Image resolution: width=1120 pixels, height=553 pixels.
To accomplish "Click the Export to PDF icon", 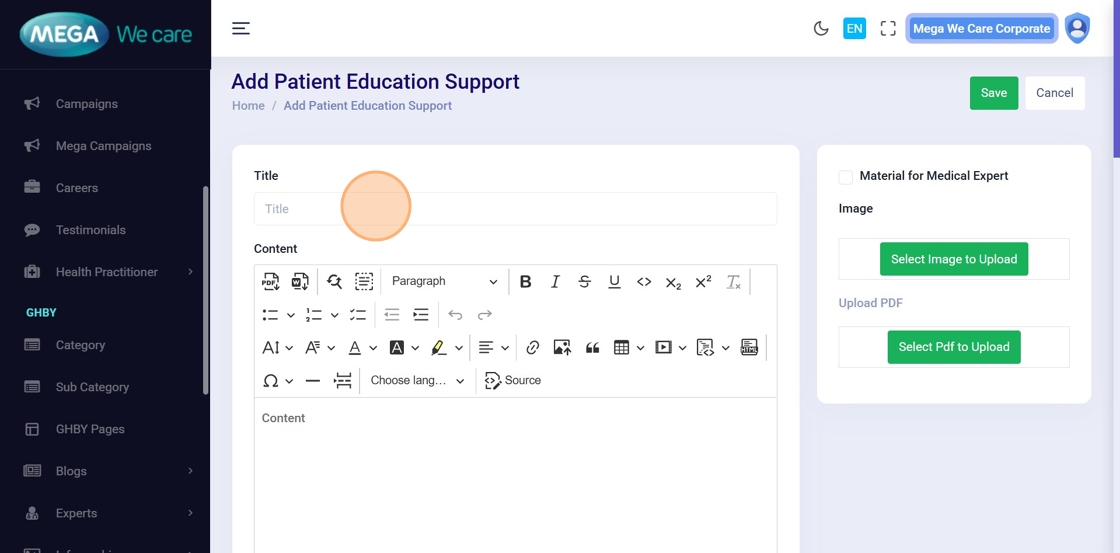I will point(270,282).
